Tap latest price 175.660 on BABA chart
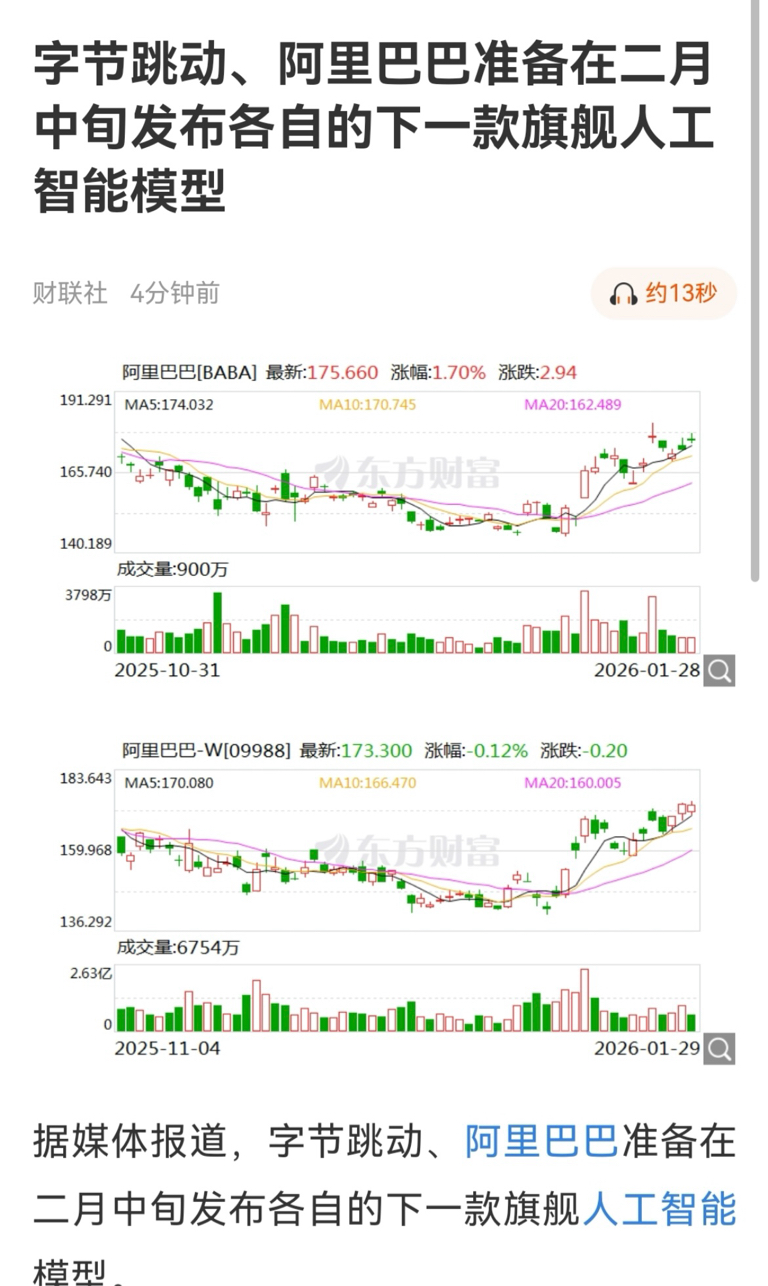 coord(342,372)
